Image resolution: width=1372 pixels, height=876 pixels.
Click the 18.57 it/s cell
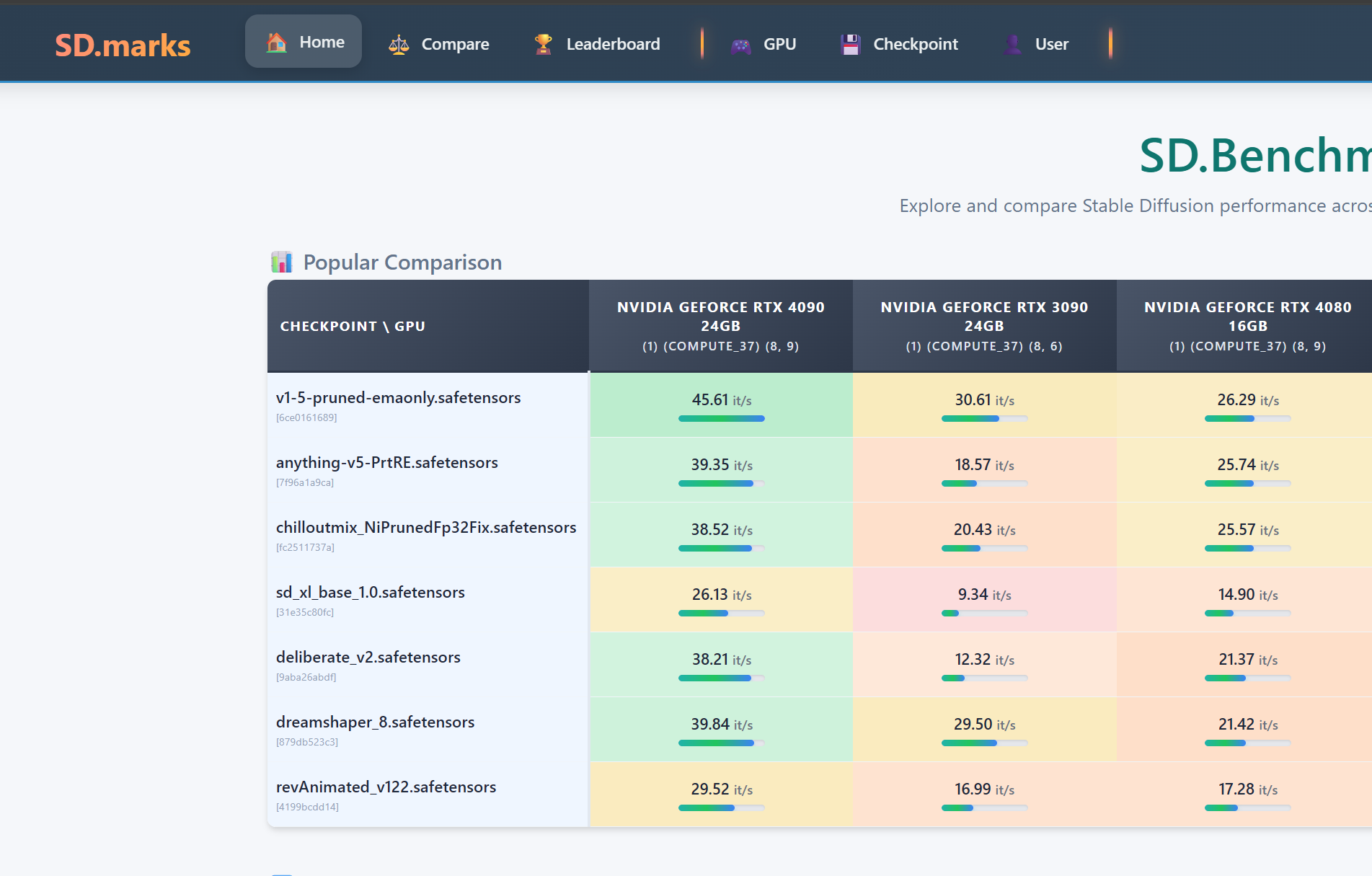985,469
